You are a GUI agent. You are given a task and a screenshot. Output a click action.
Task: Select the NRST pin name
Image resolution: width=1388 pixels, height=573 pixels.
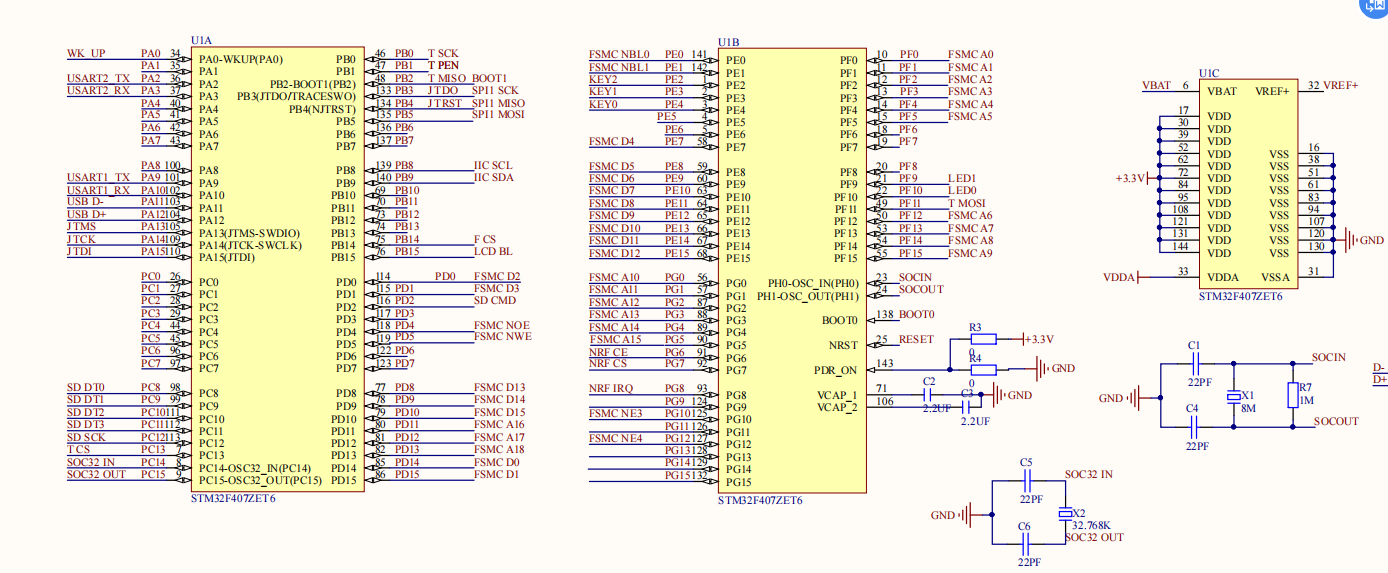(845, 344)
